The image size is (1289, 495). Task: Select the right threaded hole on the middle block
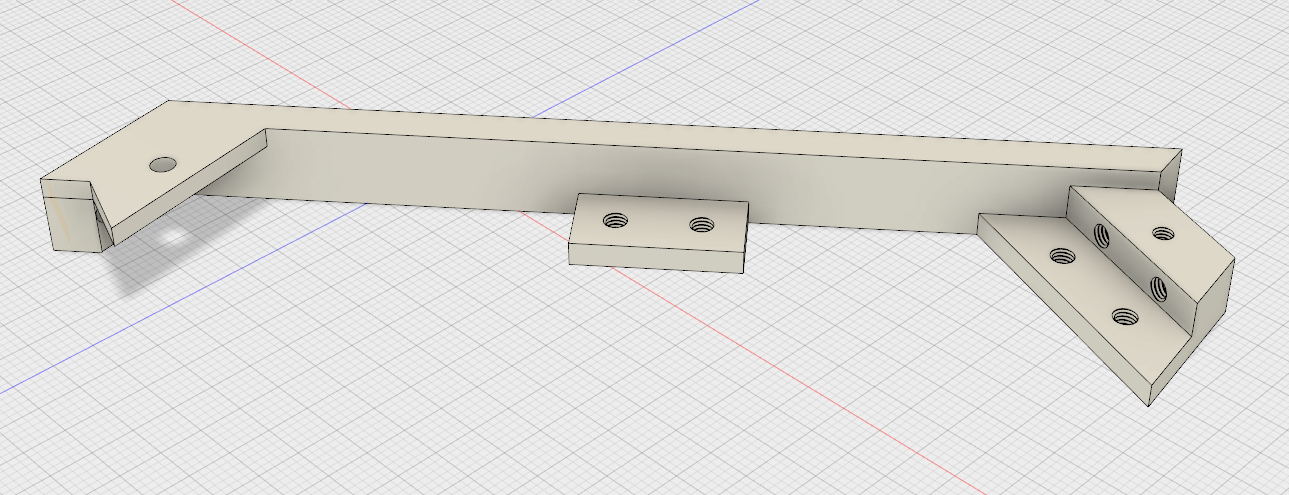(702, 225)
